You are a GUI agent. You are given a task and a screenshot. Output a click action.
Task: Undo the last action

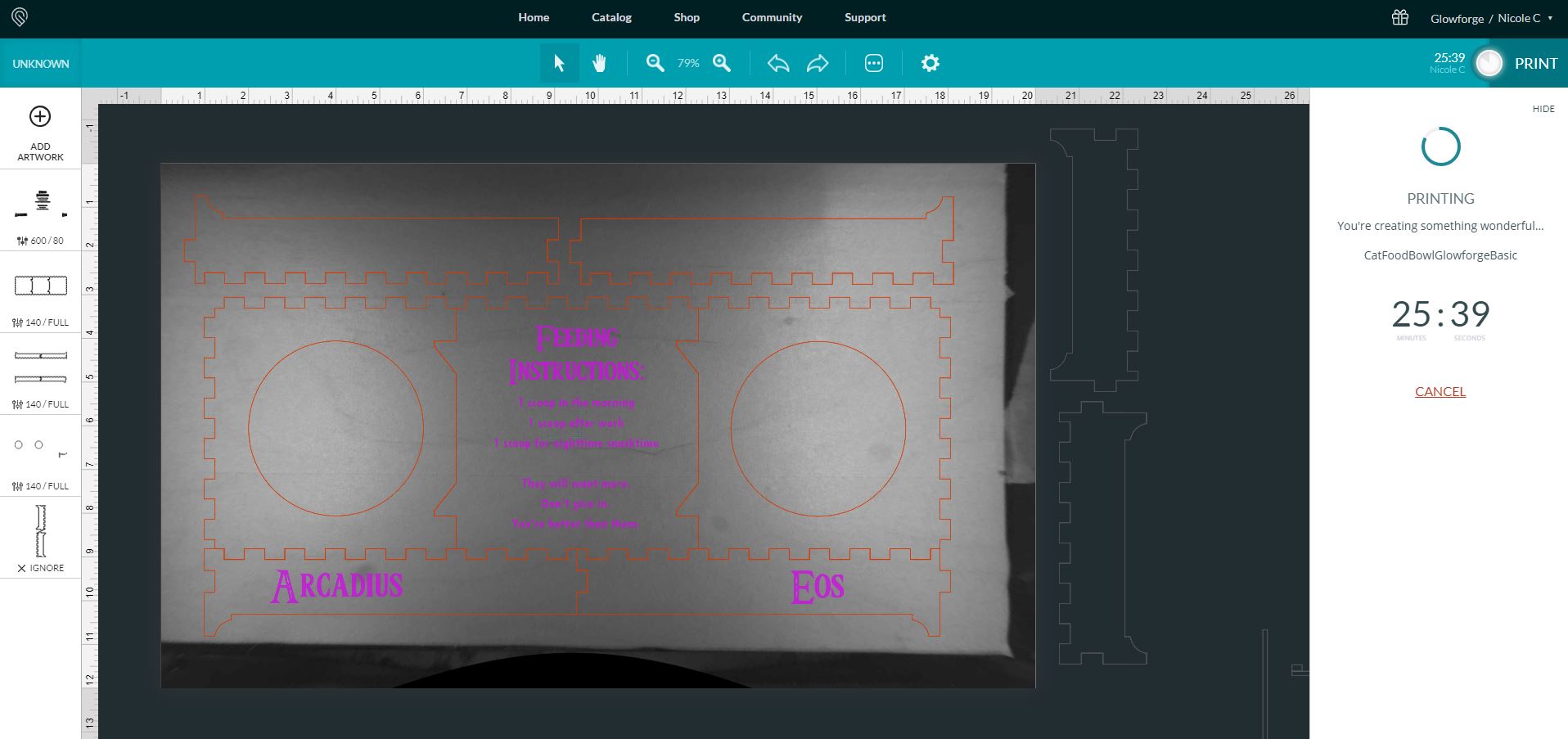pos(778,63)
